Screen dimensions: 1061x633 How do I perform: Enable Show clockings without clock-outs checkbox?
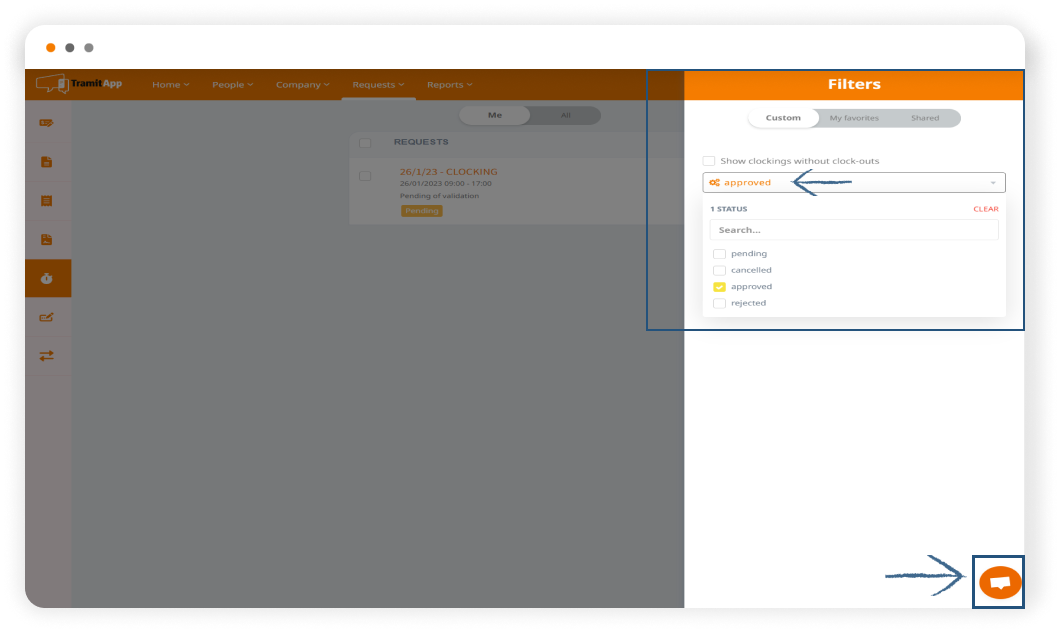[x=709, y=161]
